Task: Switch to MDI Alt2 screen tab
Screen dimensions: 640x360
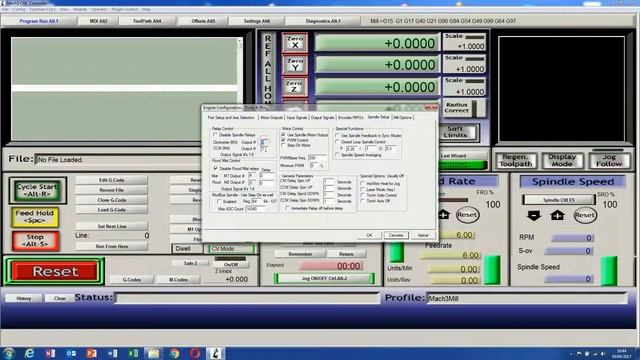Action: click(98, 21)
